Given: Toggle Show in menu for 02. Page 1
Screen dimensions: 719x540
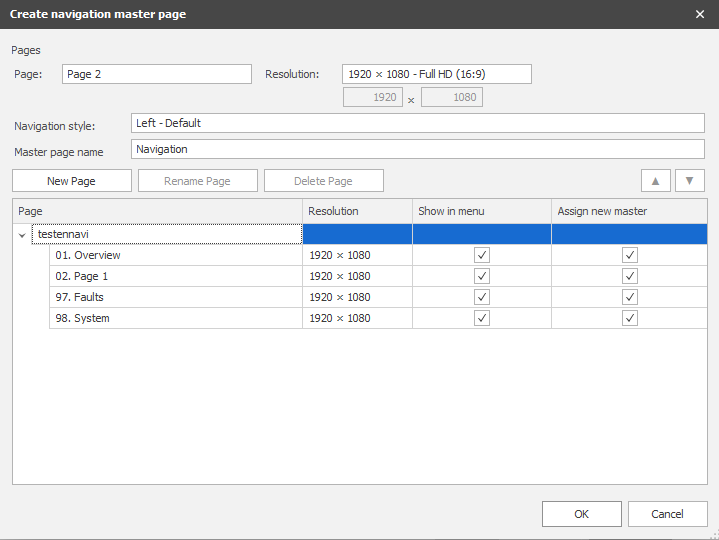Looking at the screenshot, I should [481, 276].
